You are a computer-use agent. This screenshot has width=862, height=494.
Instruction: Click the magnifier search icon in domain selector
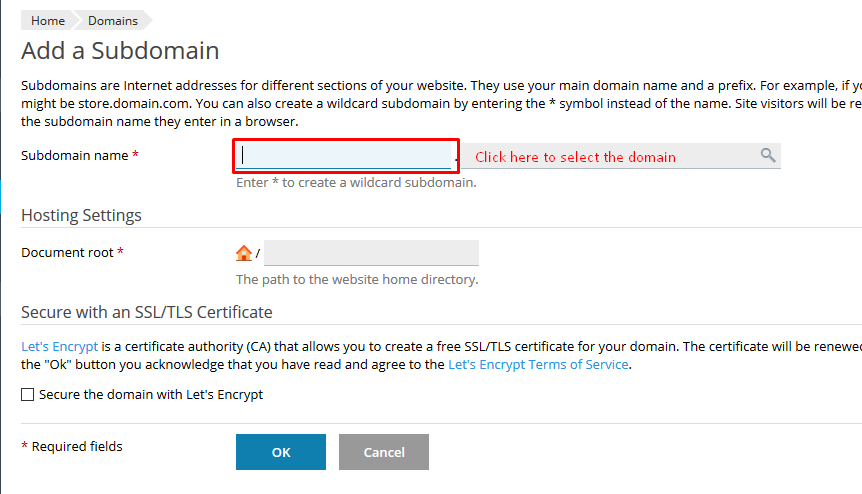click(768, 156)
